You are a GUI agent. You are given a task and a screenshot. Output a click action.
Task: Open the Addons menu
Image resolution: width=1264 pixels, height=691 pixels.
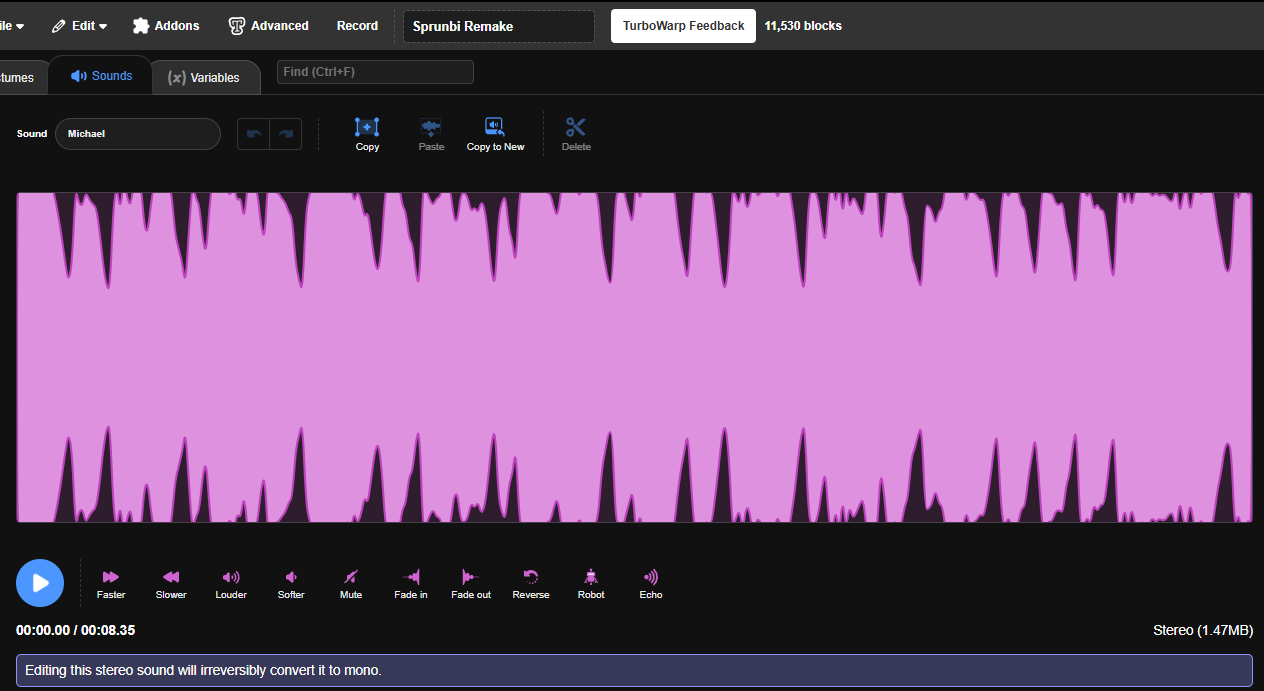point(166,26)
